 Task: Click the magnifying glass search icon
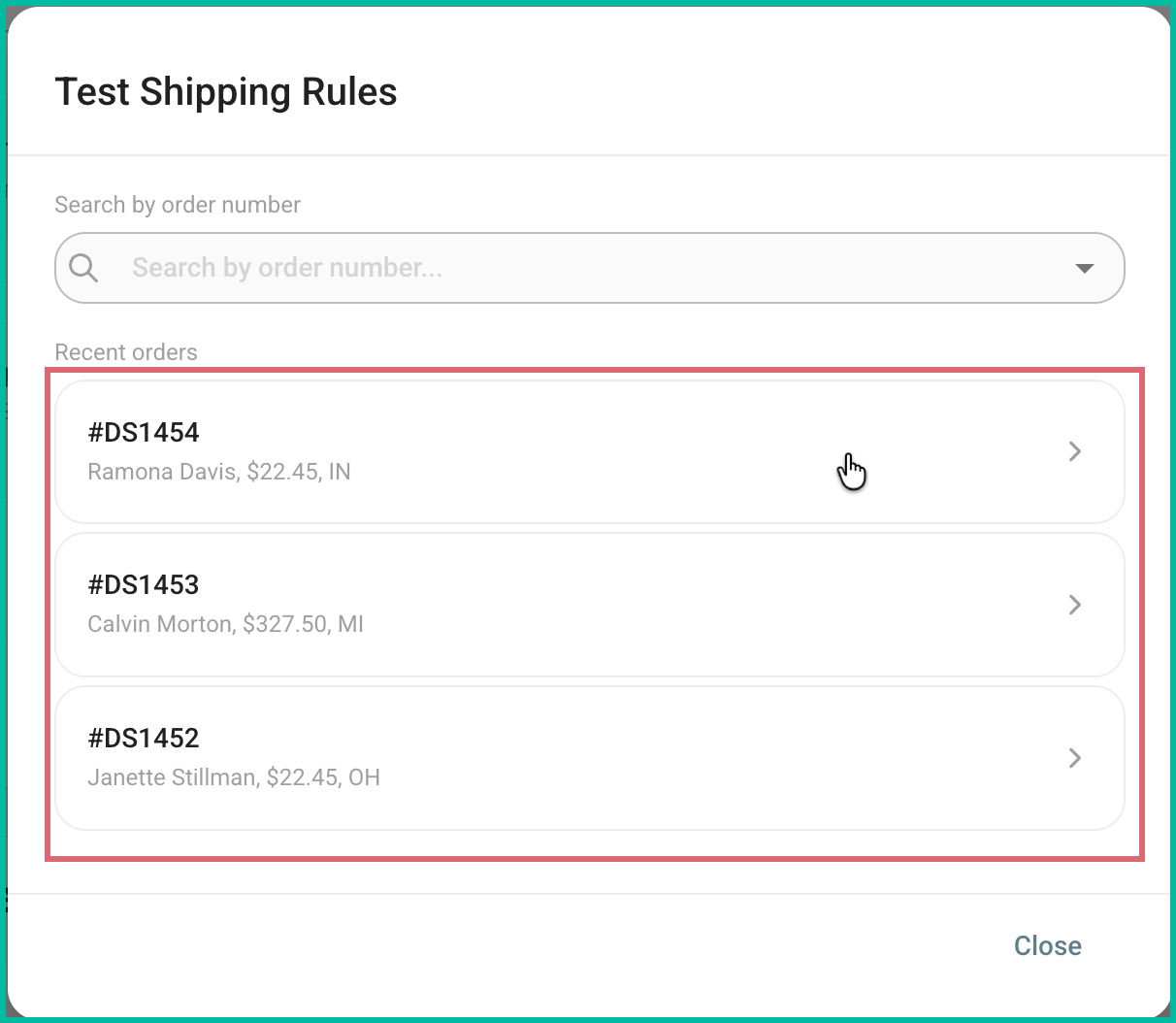click(83, 268)
